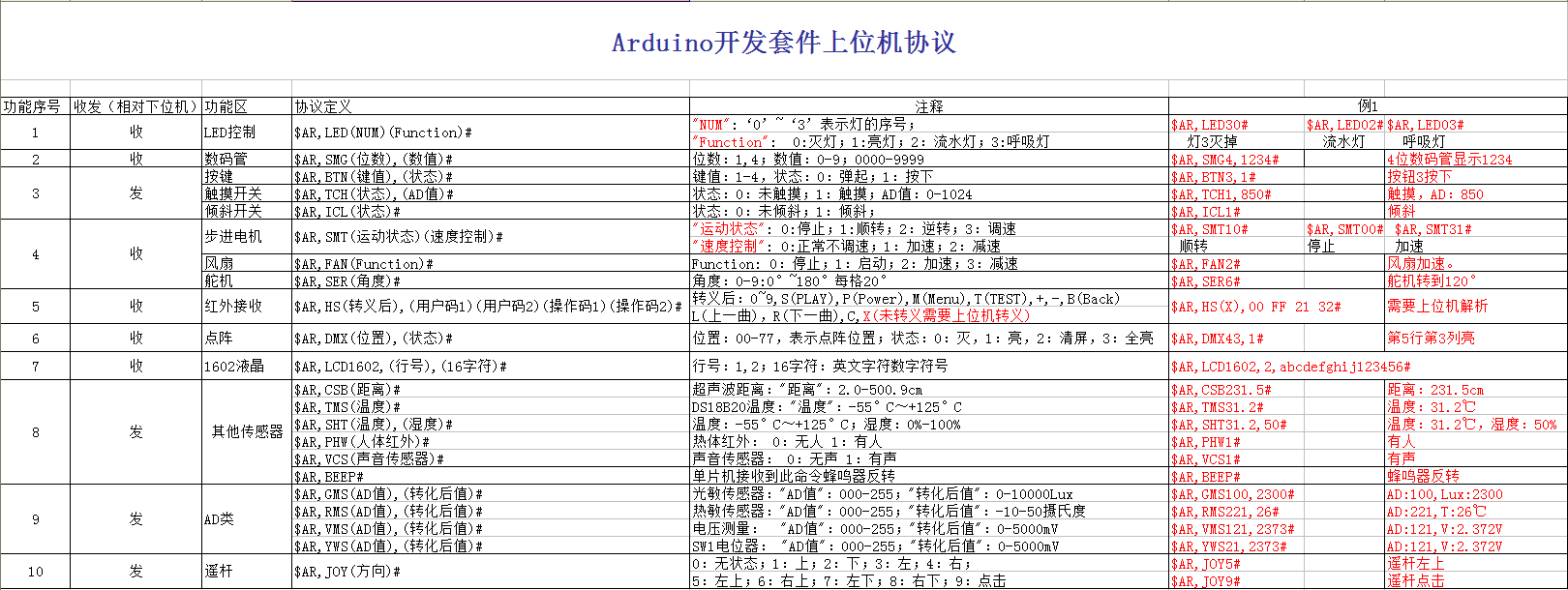Select cell $AR,CSB(距离)#
The height and width of the screenshot is (590, 1568).
pyautogui.click(x=491, y=389)
